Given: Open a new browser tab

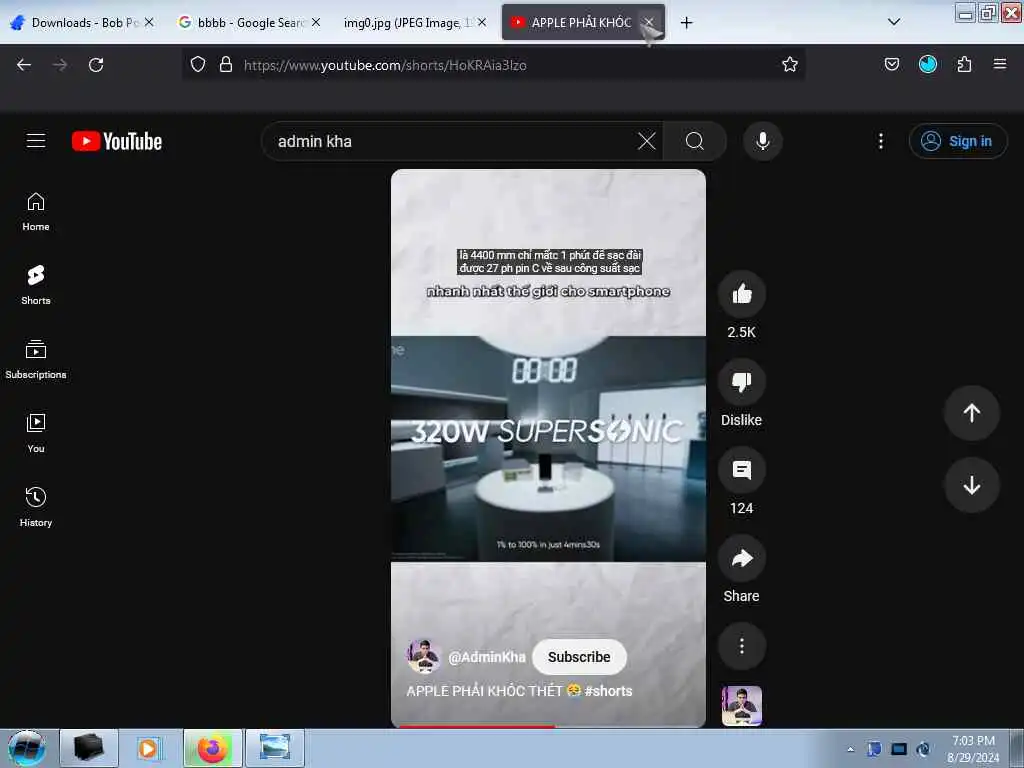Looking at the screenshot, I should 686,23.
